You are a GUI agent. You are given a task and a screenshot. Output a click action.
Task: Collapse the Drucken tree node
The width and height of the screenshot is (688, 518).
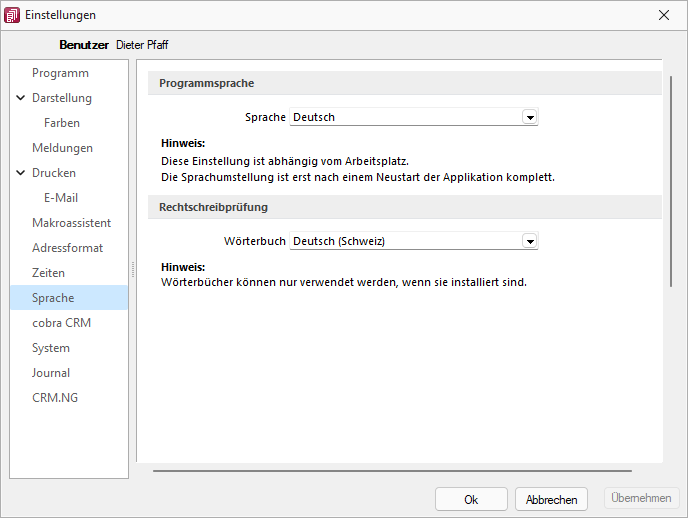click(21, 173)
